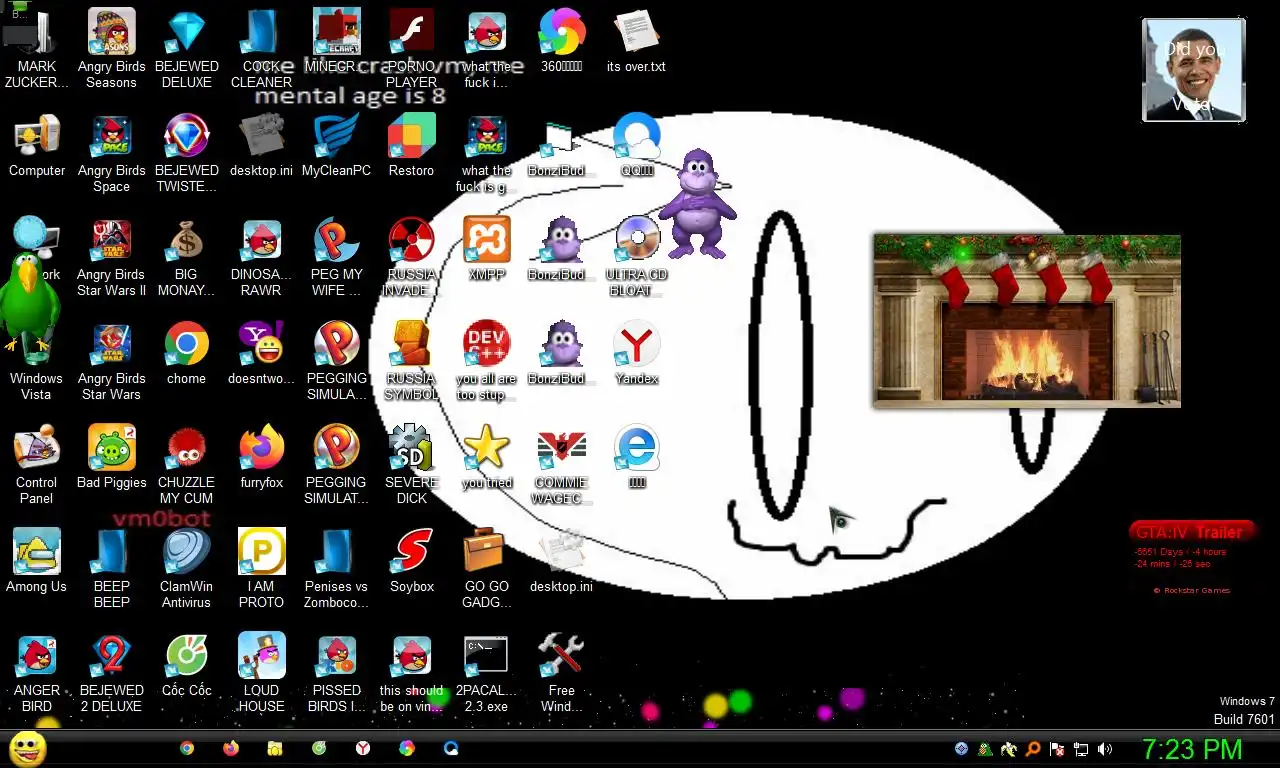Launch Angry Birds Star Wars II
The height and width of the screenshot is (768, 1280).
tap(111, 256)
